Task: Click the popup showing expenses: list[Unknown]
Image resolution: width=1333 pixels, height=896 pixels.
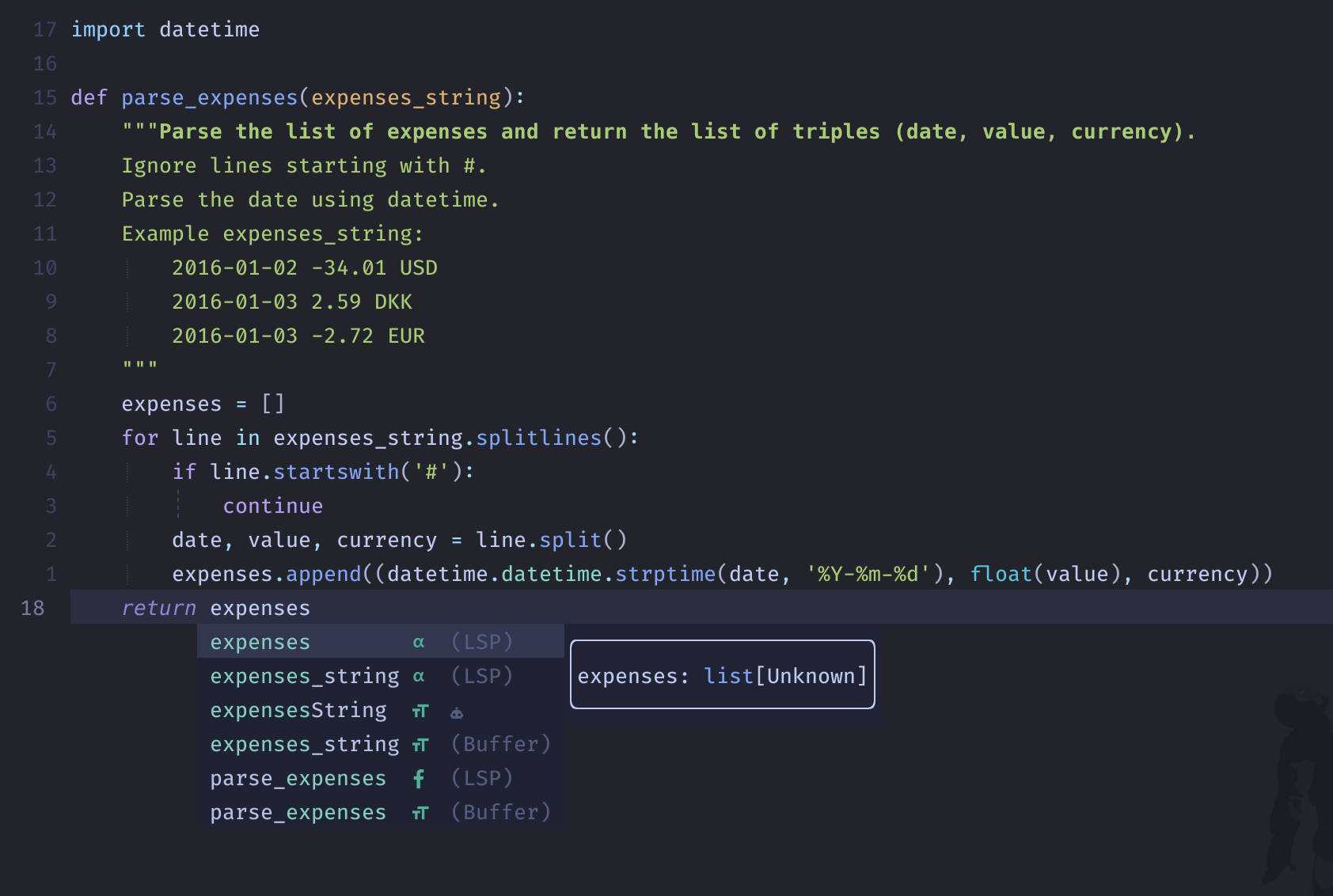Action: point(722,675)
